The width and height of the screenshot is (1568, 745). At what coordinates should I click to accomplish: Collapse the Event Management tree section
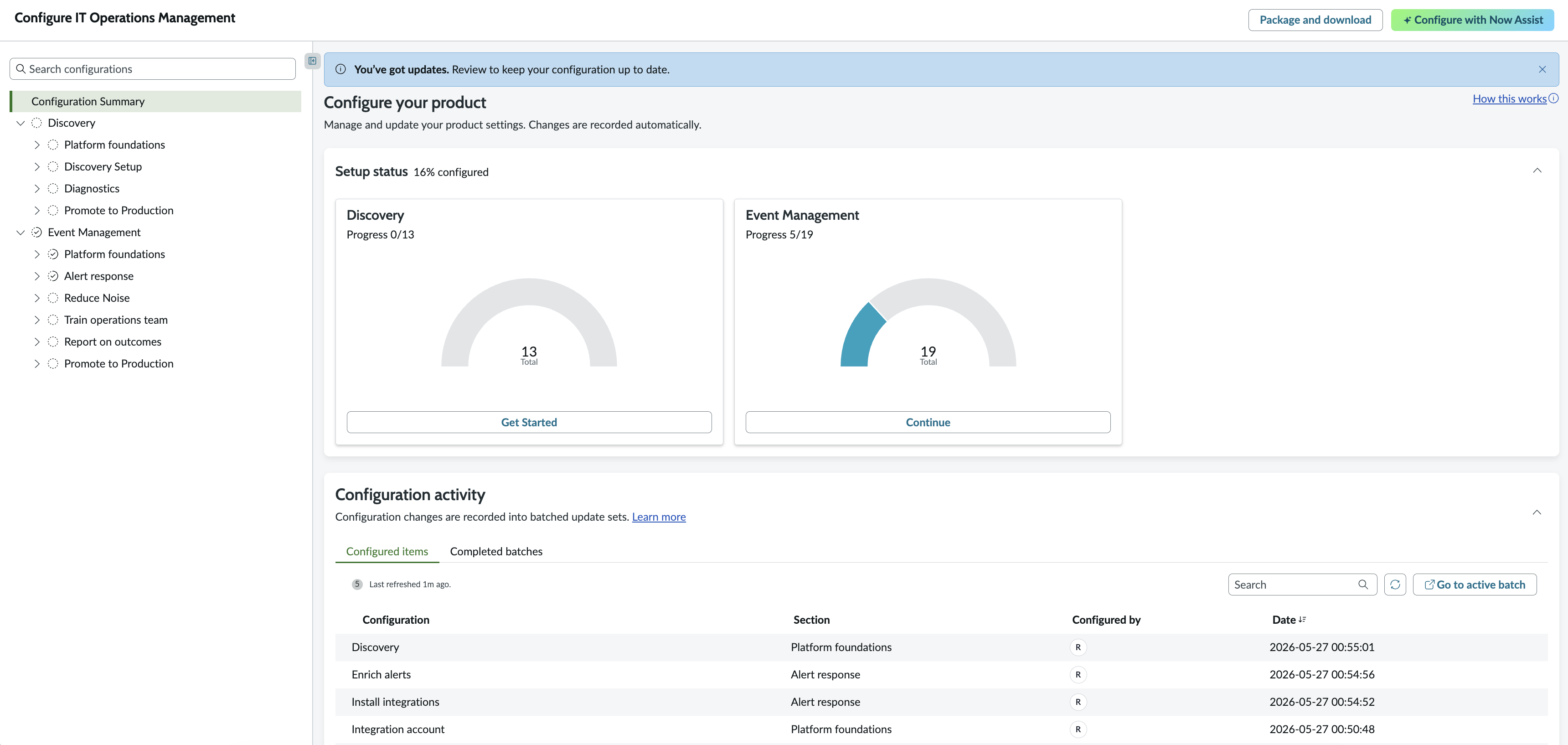pyautogui.click(x=20, y=233)
